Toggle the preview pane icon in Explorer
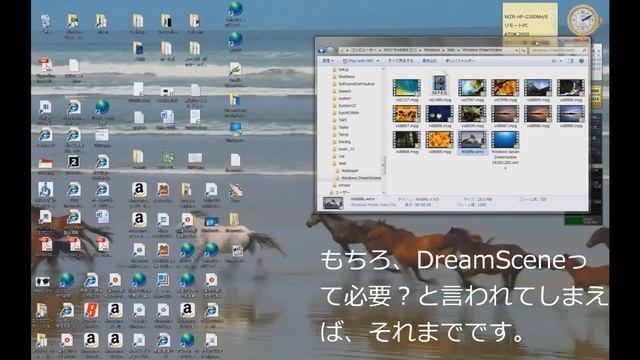 click(x=571, y=61)
